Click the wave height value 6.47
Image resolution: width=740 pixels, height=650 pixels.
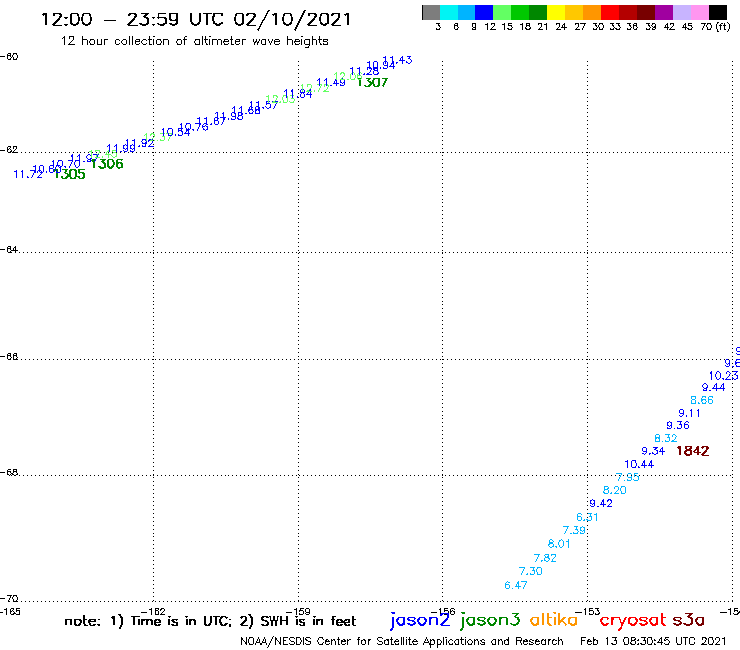pyautogui.click(x=516, y=585)
